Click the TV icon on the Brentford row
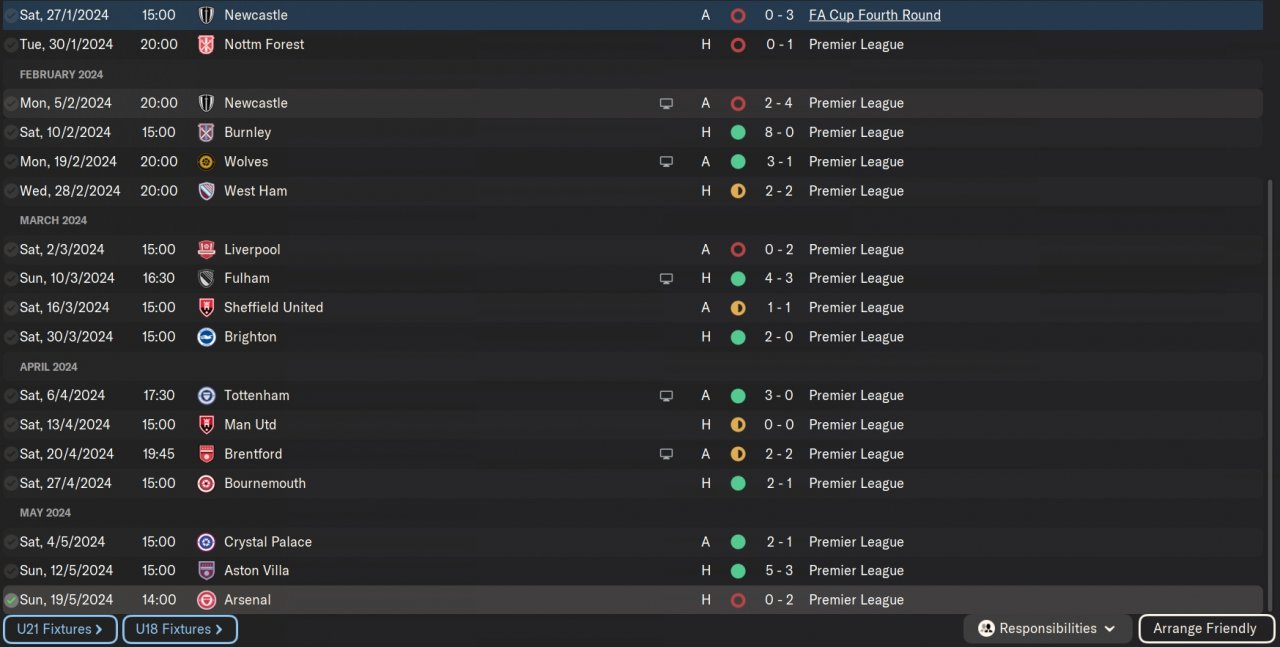This screenshot has height=647, width=1280. point(666,454)
